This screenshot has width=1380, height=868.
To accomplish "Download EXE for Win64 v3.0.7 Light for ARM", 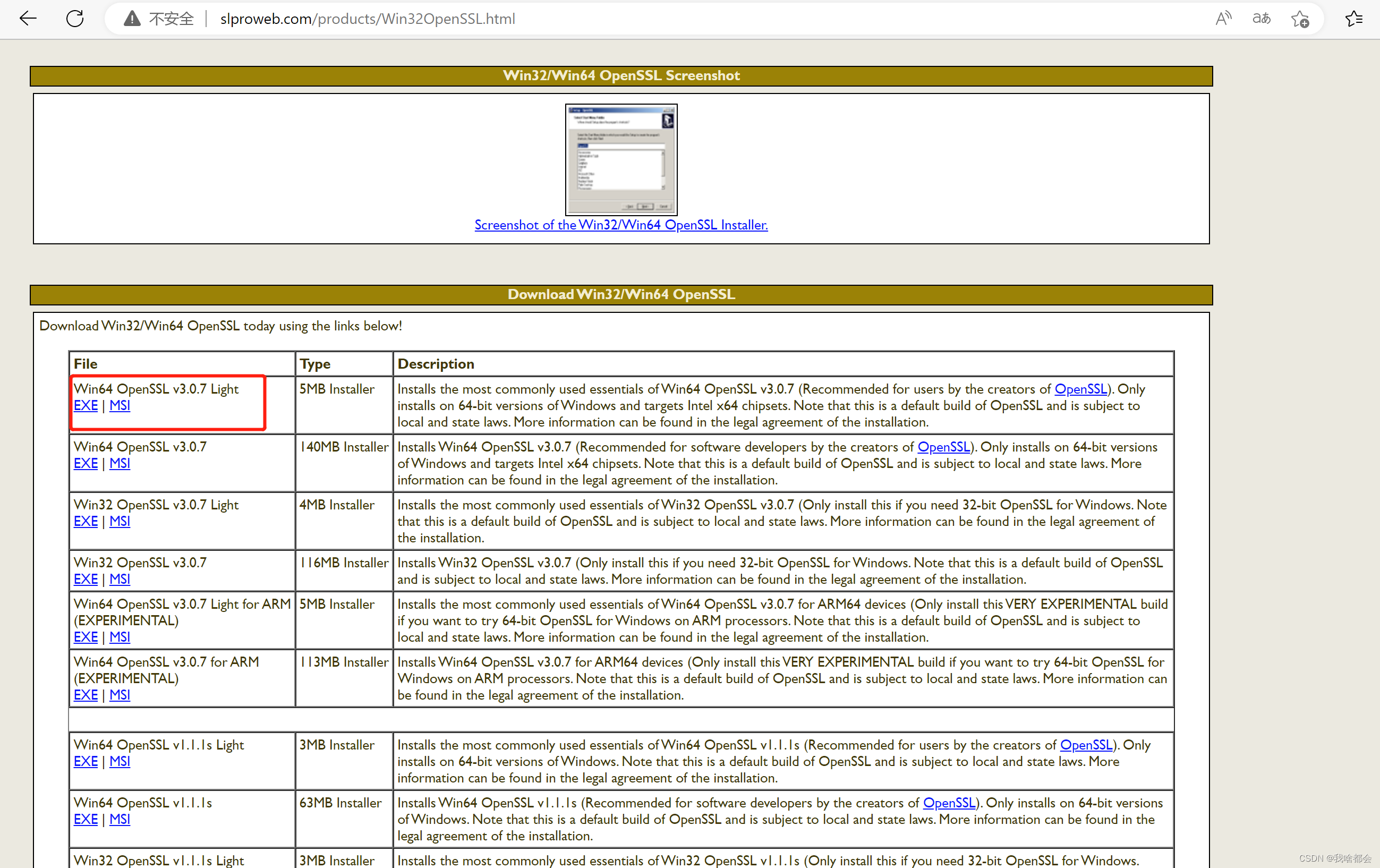I will coord(86,636).
